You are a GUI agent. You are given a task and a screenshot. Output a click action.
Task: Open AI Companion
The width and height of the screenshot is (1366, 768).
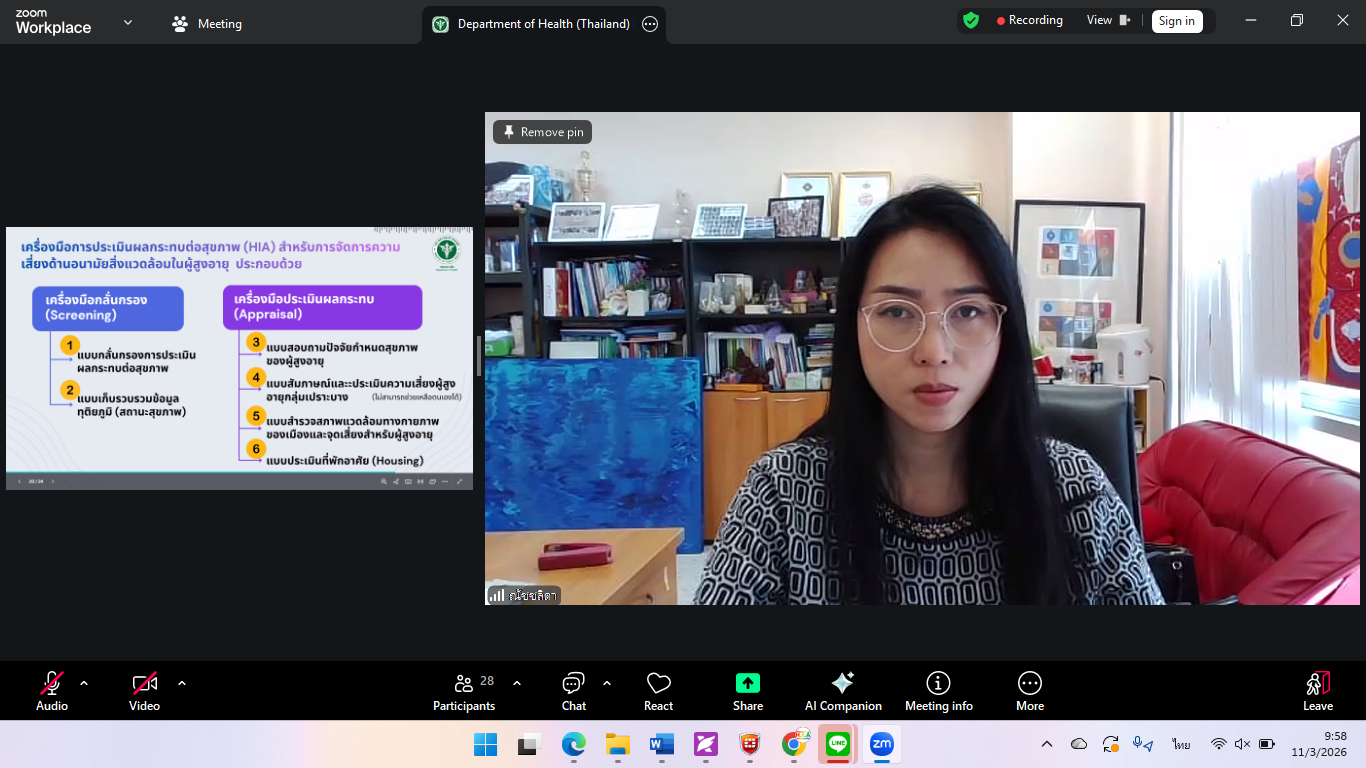click(843, 690)
